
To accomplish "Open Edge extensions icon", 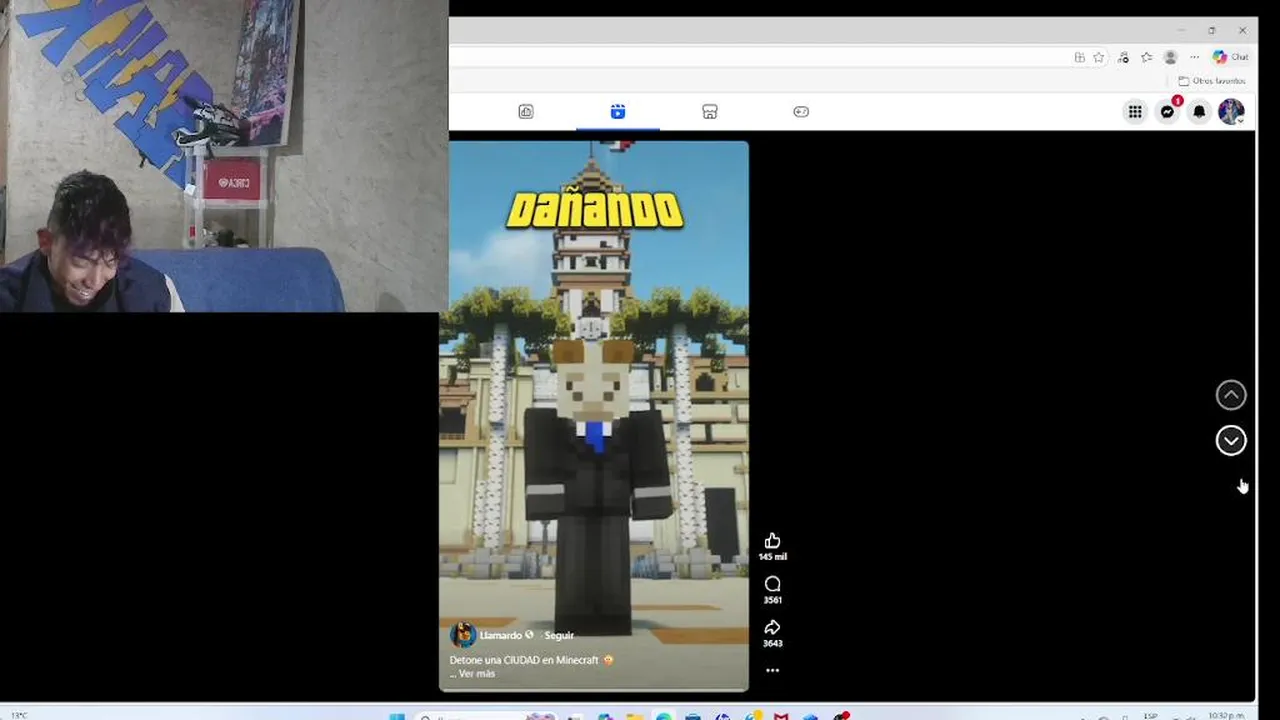I will point(1123,57).
